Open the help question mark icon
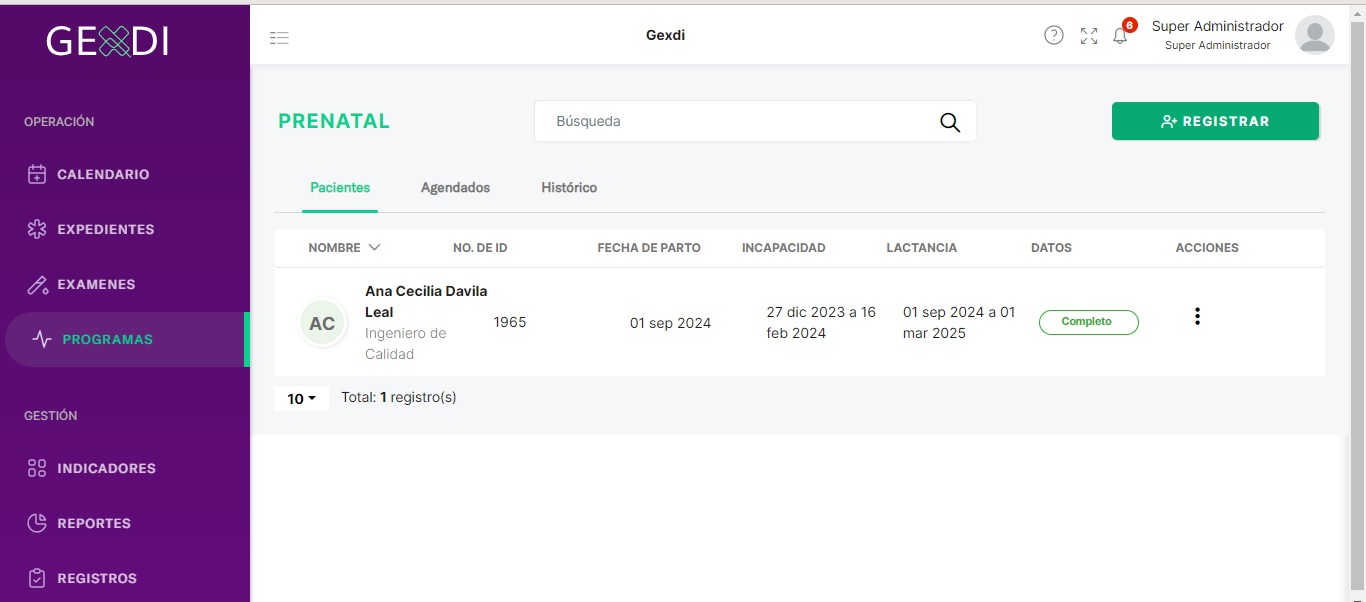The width and height of the screenshot is (1366, 602). pos(1054,36)
